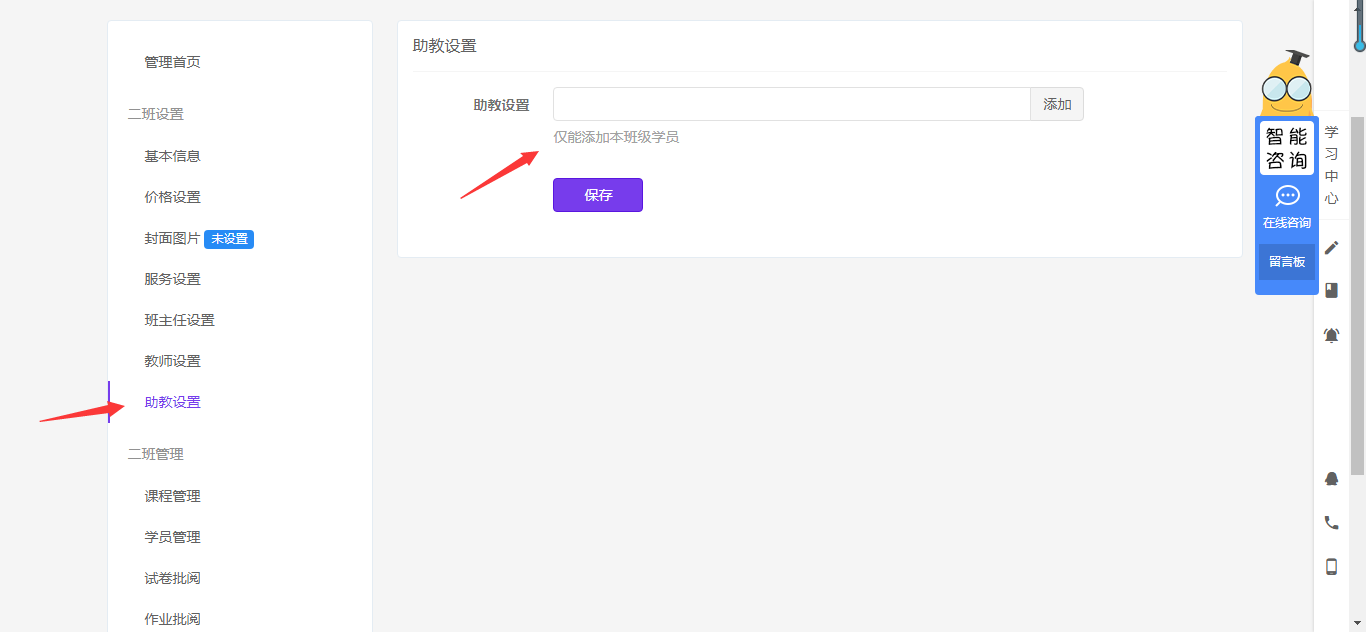
Task: Open the mobile device icon
Action: (1331, 567)
